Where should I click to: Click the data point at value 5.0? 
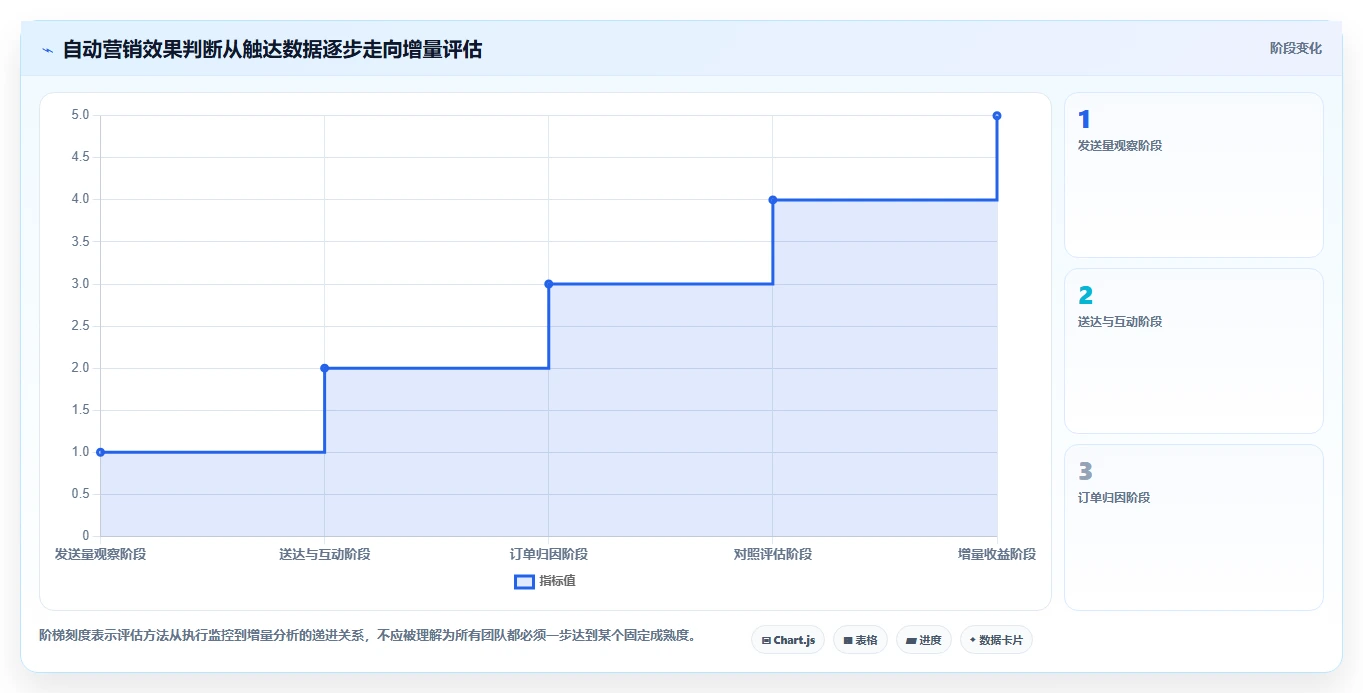coord(997,116)
